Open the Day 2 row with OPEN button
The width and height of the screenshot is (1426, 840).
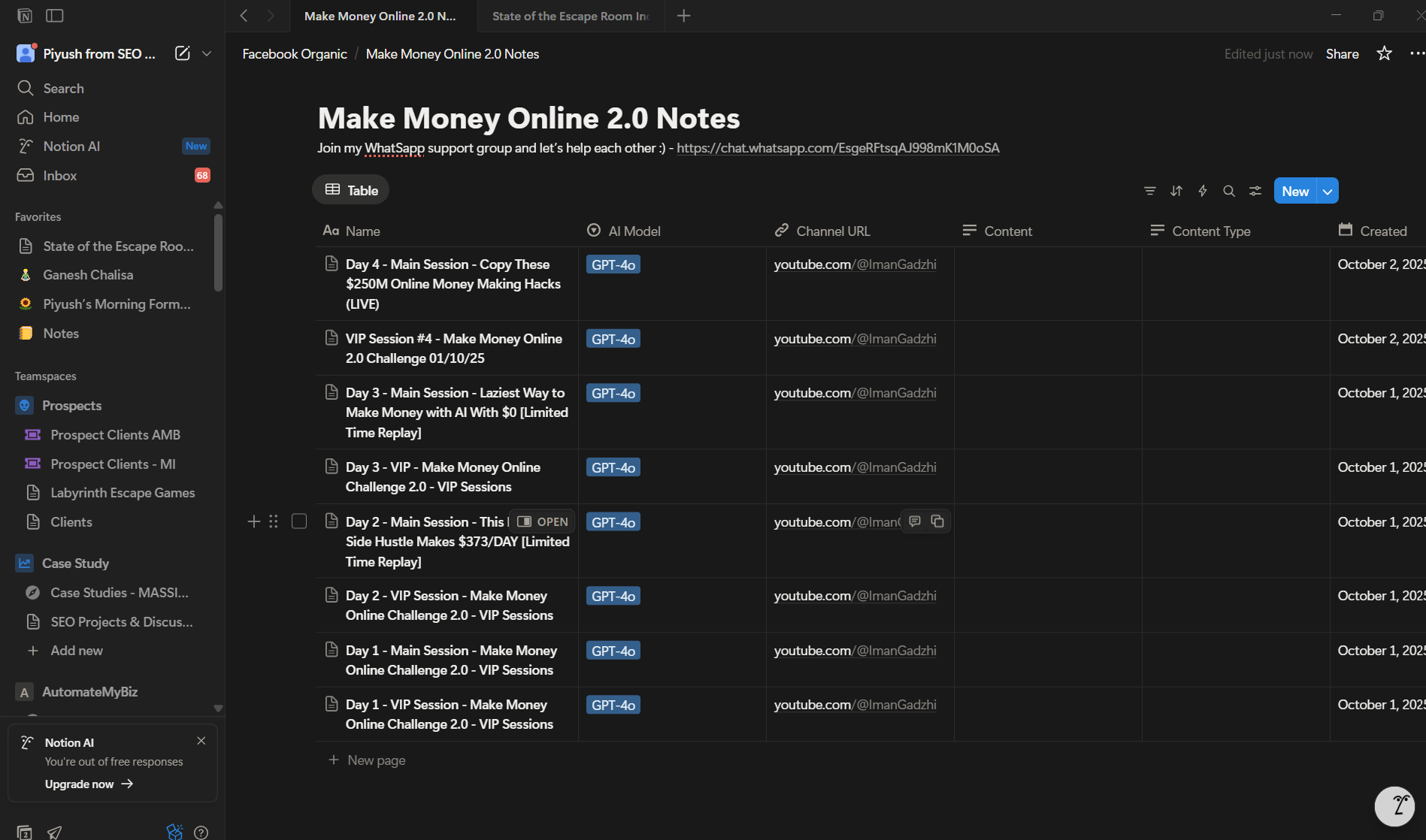pyautogui.click(x=543, y=521)
